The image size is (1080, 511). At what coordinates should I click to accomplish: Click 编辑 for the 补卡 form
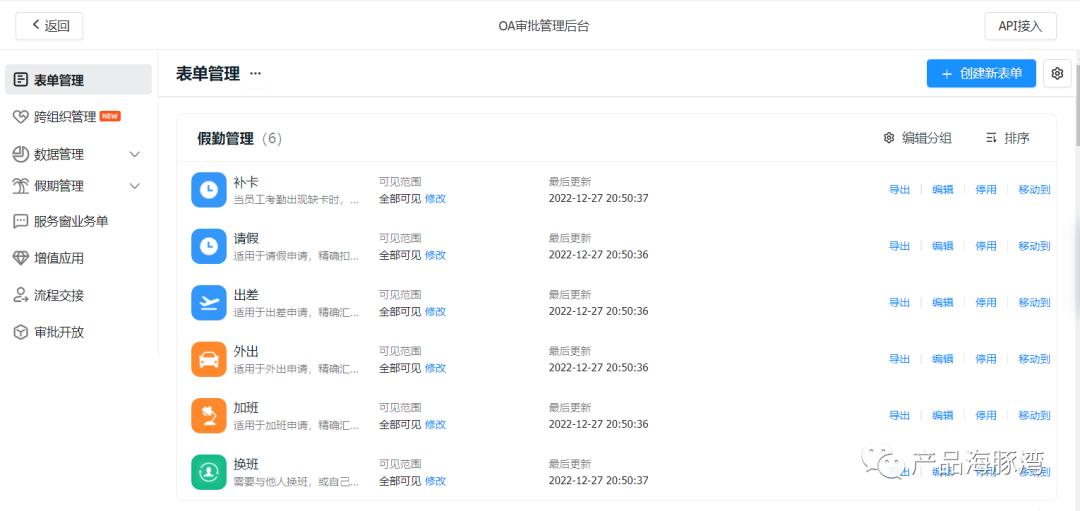(943, 189)
